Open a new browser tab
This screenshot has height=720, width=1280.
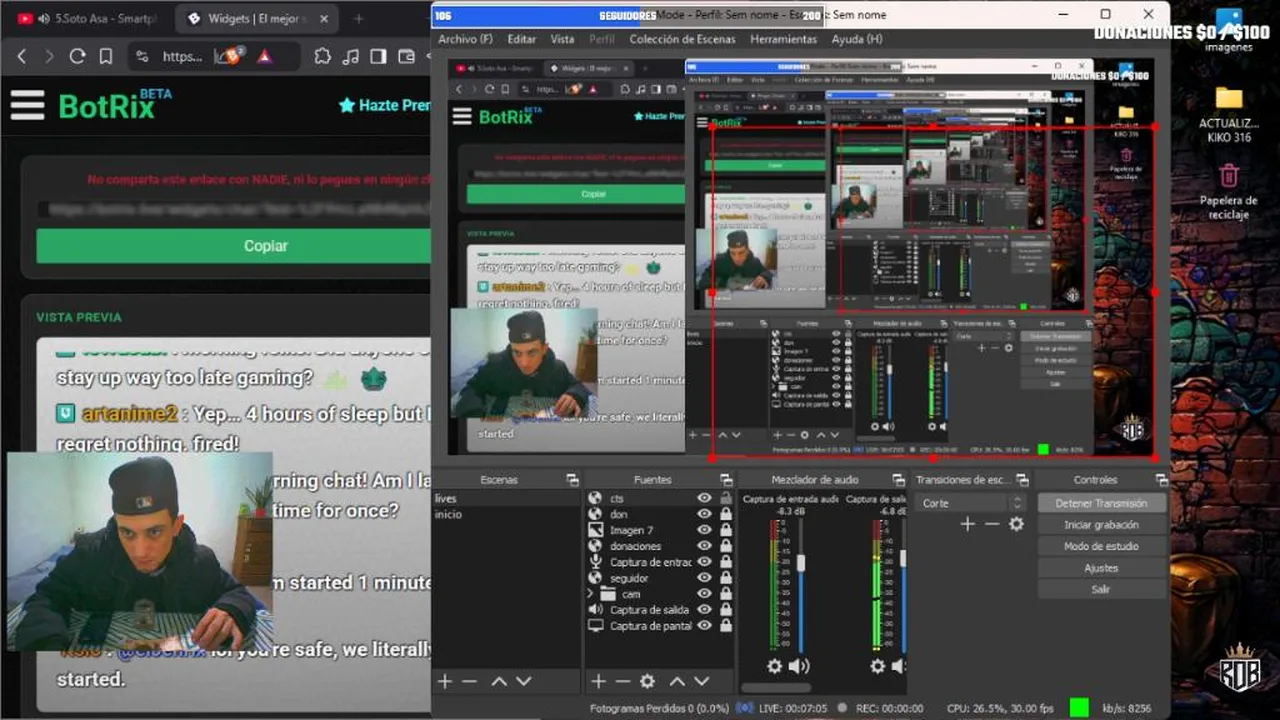[358, 18]
